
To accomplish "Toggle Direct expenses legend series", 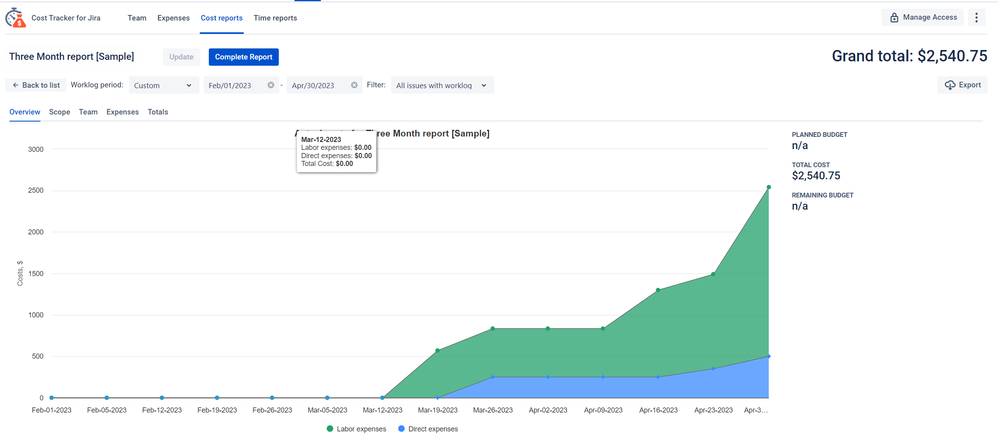I will [428, 429].
